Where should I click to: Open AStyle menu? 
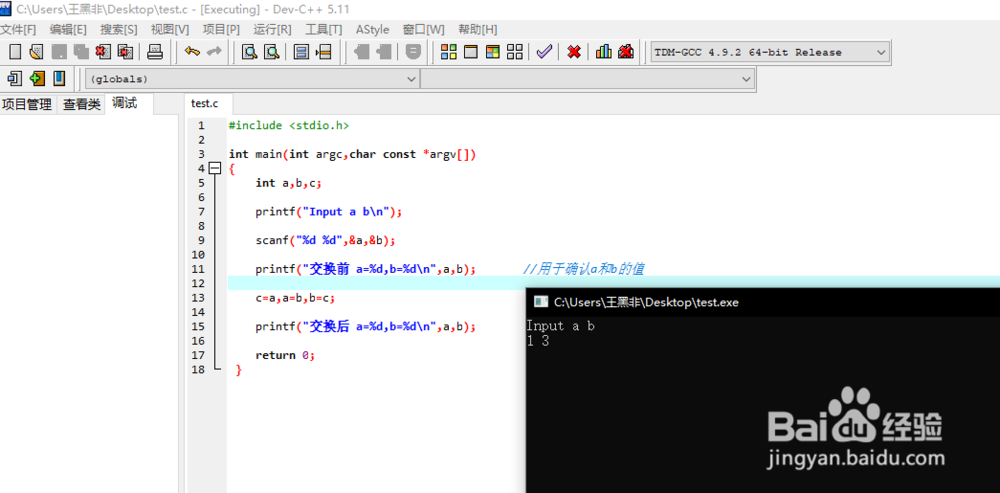pyautogui.click(x=372, y=29)
